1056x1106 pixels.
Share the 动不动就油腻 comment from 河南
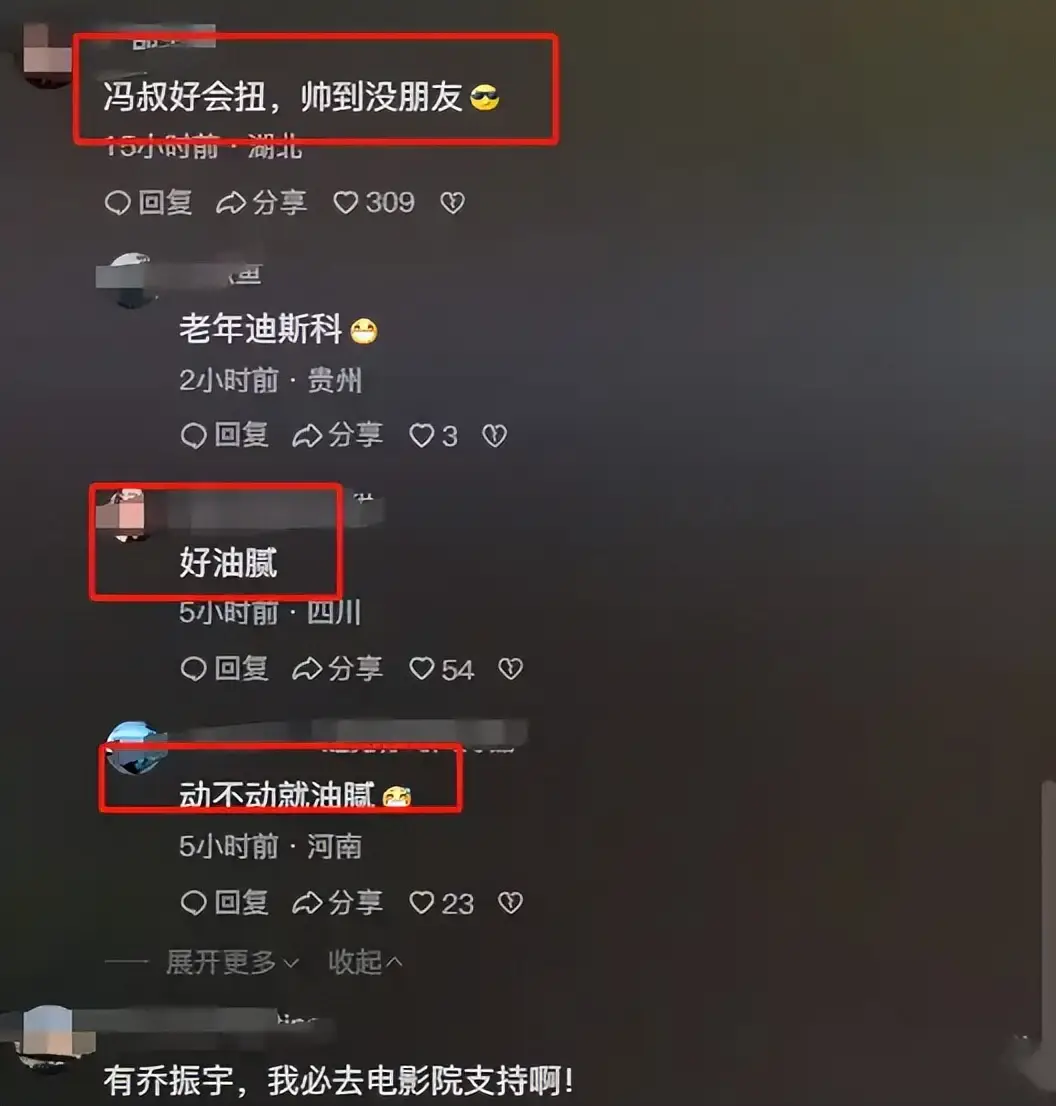tap(337, 903)
